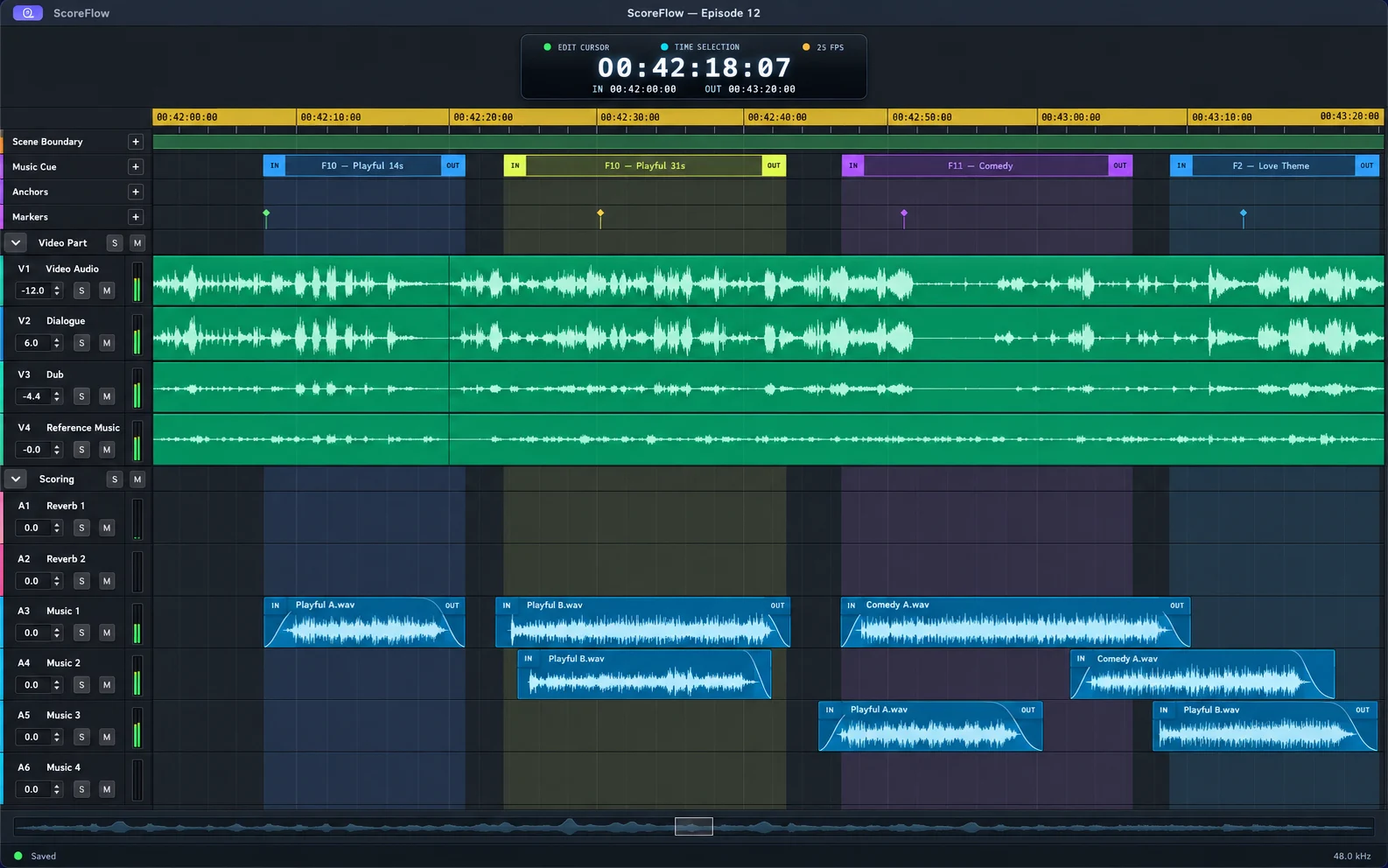This screenshot has width=1388, height=868.
Task: Mute the Video Part group
Action: click(137, 243)
